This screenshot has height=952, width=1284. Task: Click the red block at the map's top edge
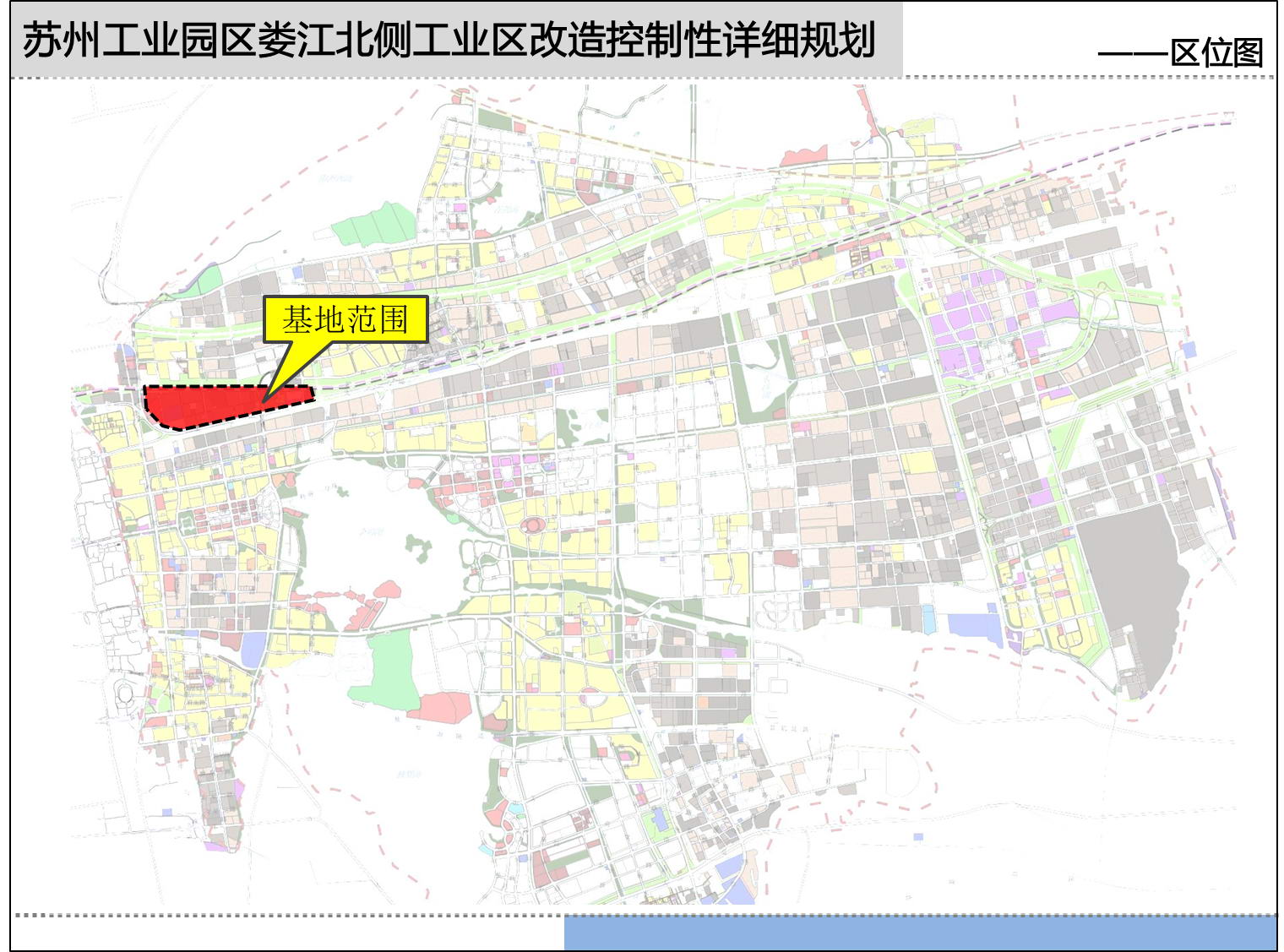click(802, 156)
